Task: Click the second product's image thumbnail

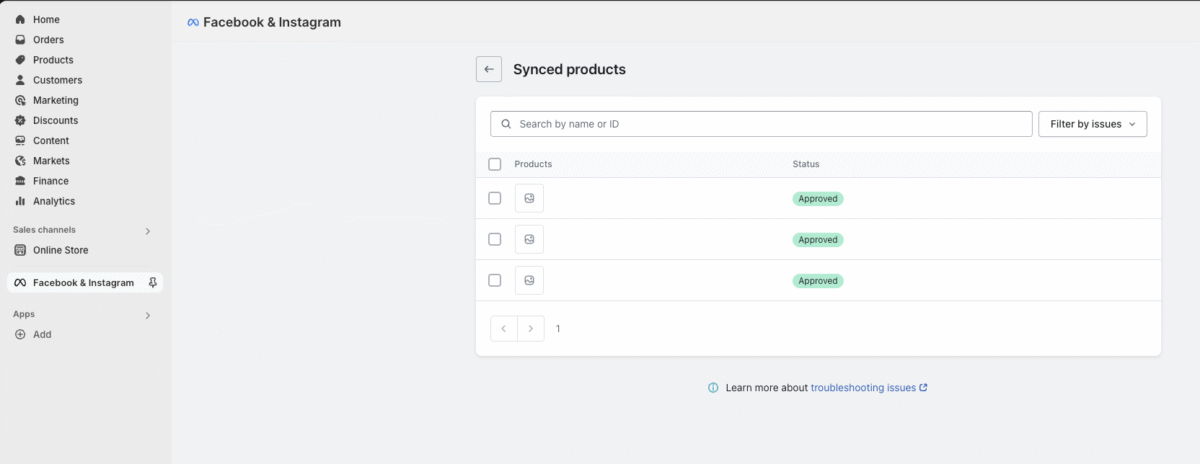Action: coord(529,239)
